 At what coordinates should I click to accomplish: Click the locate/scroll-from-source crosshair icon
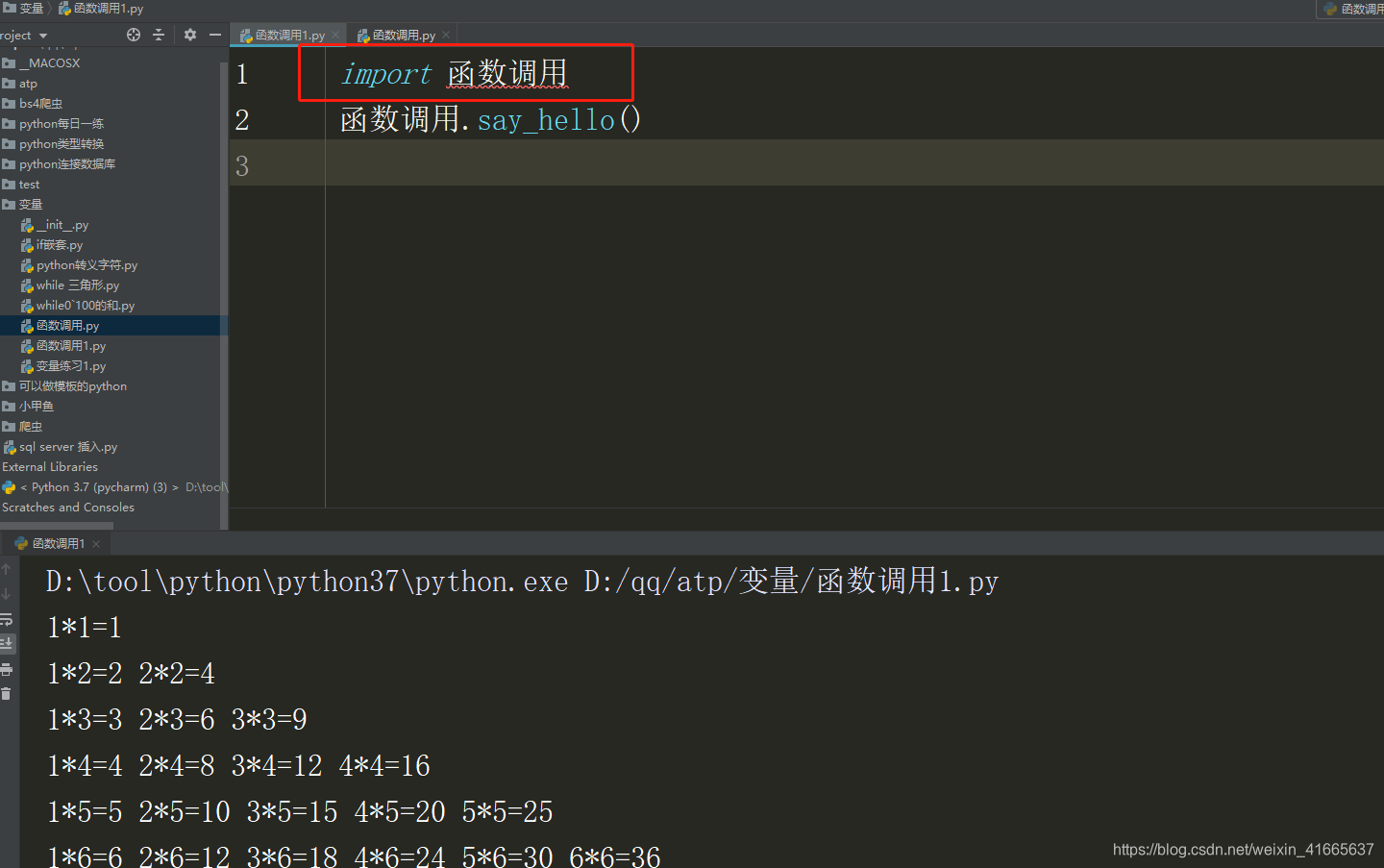(x=134, y=35)
